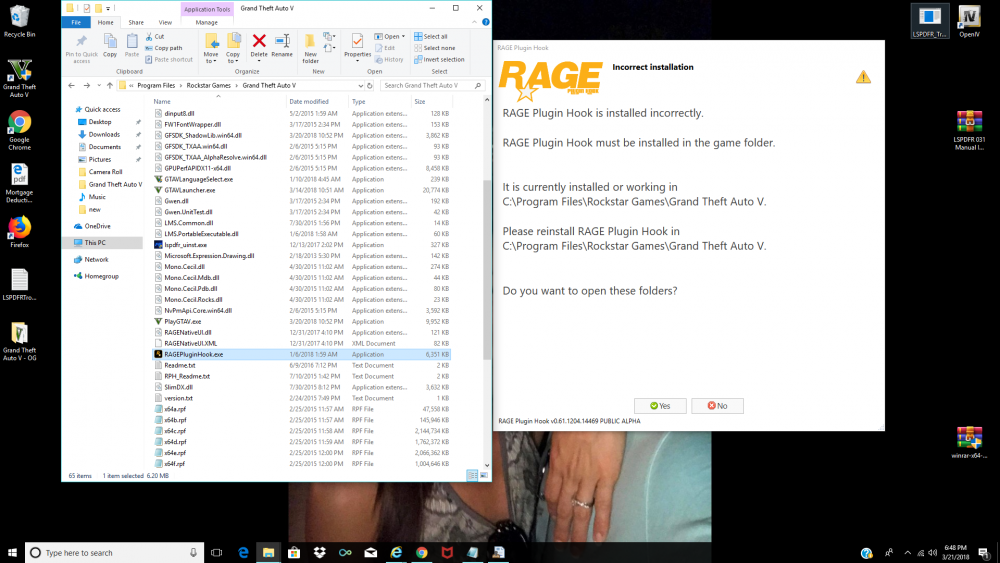Image resolution: width=1000 pixels, height=563 pixels.
Task: Click Copy path in the ribbon
Action: (164, 48)
